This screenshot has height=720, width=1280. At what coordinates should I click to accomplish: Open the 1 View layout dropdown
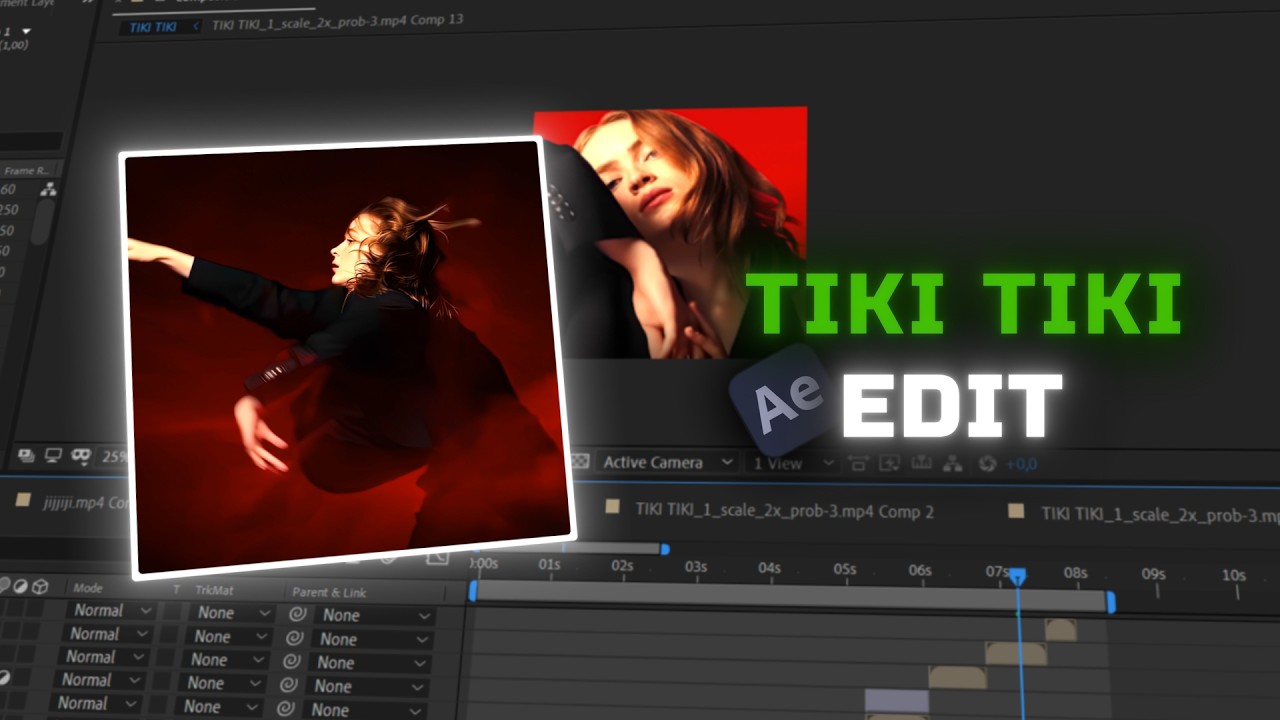pyautogui.click(x=795, y=463)
